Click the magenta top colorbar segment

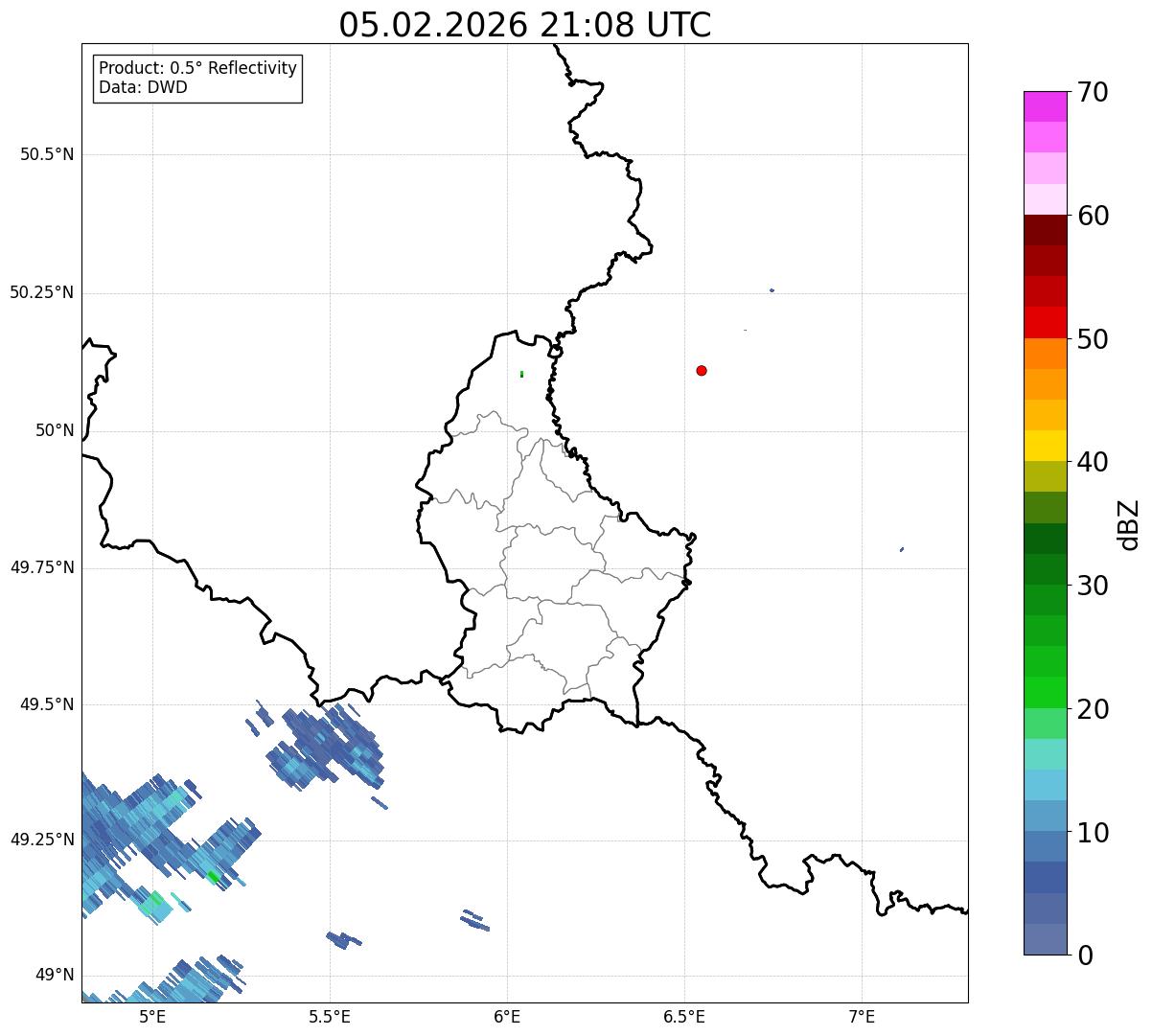click(x=1045, y=106)
